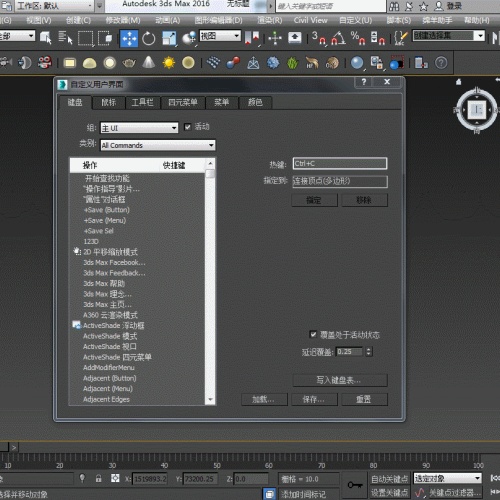Click the 保存 button
Viewport: 500px width, 500px height.
click(x=314, y=399)
